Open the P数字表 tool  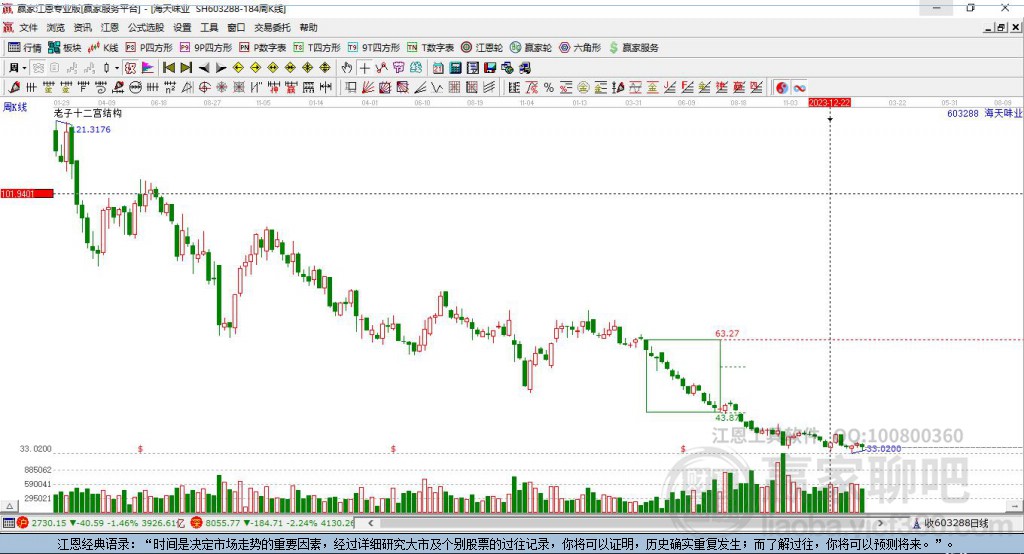[x=263, y=48]
